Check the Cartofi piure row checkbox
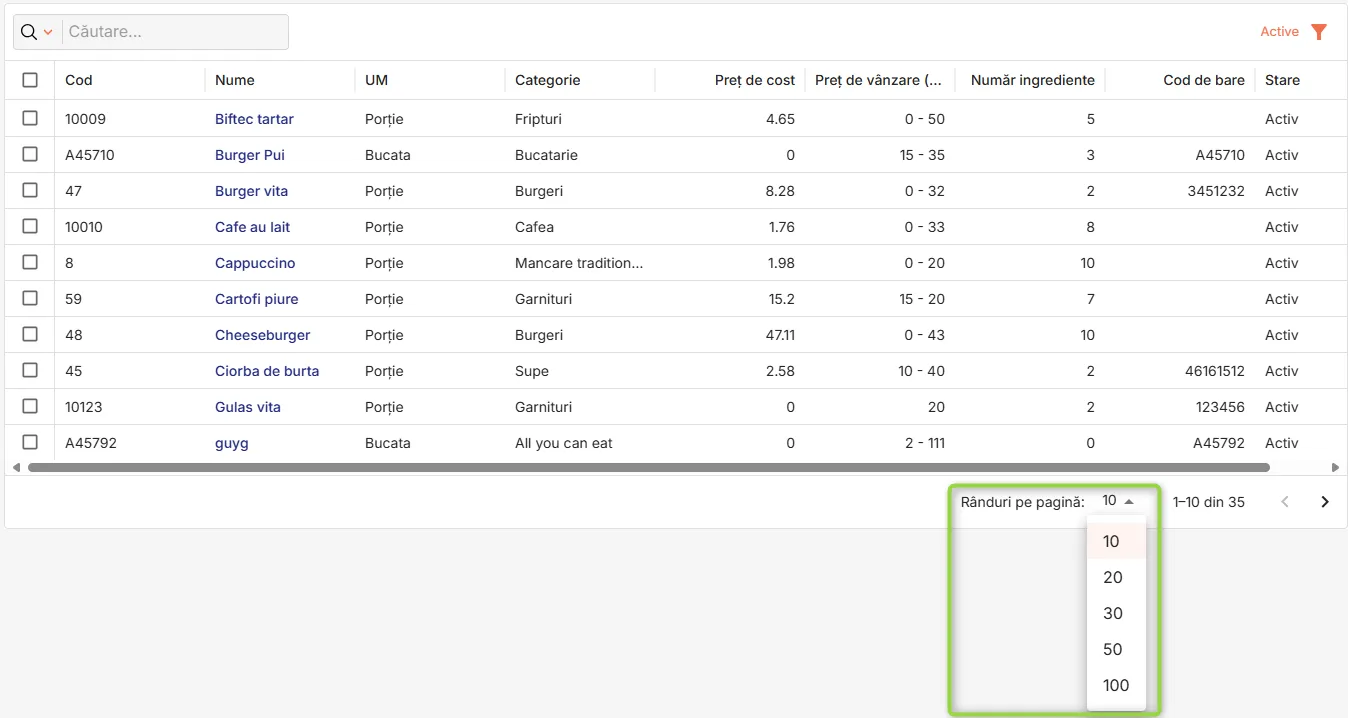This screenshot has height=718, width=1348. coord(30,298)
